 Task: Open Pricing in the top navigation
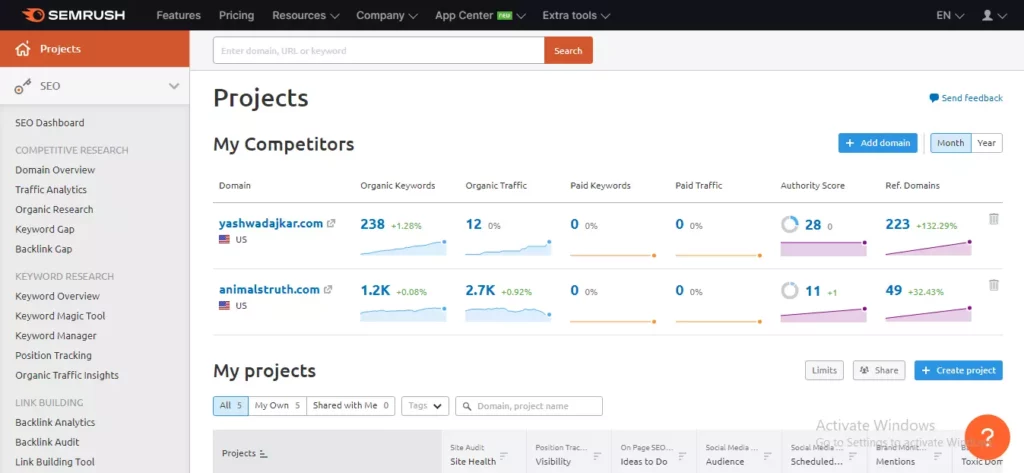coord(236,15)
